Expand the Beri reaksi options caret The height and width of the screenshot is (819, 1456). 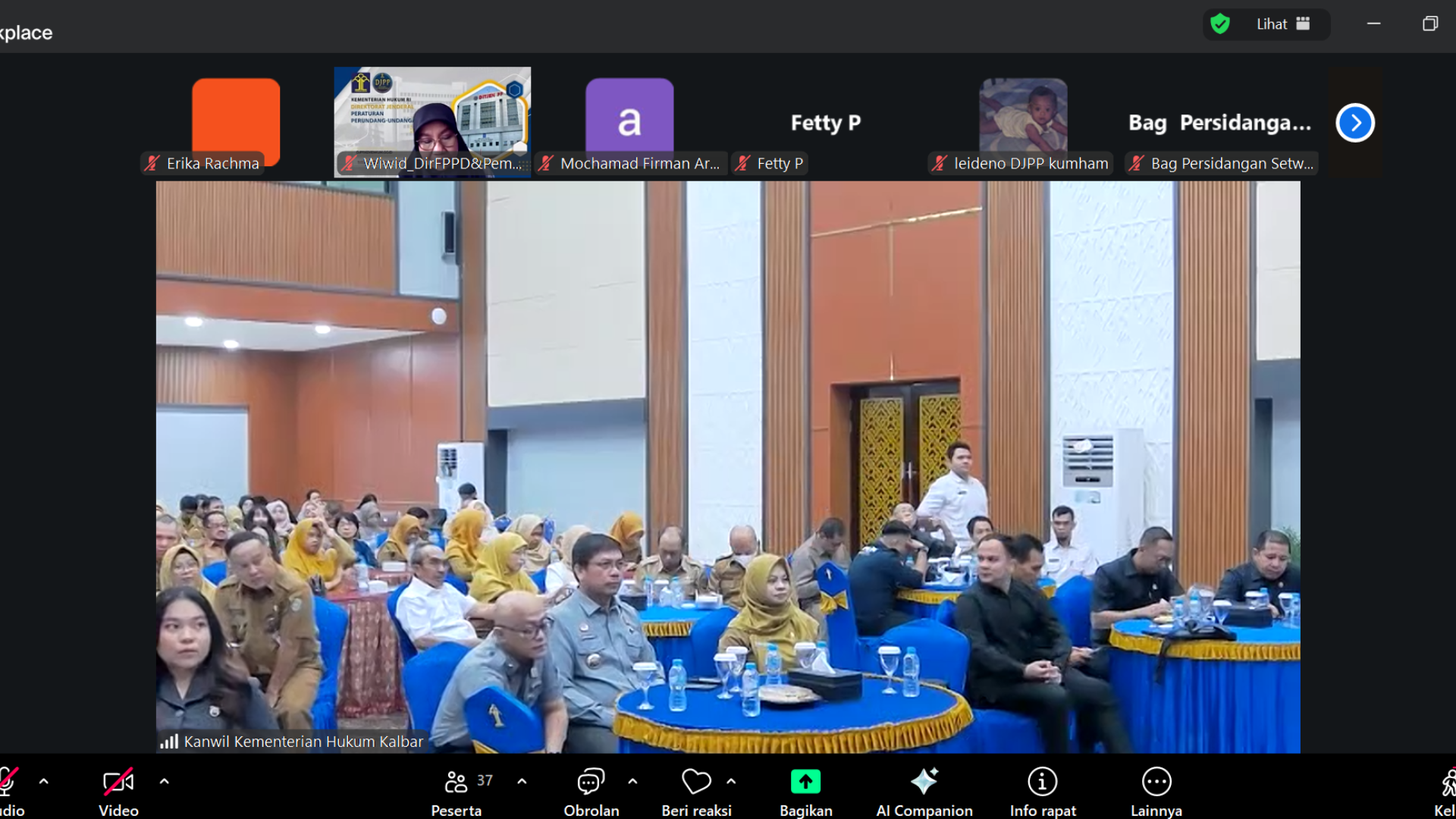coord(731,781)
